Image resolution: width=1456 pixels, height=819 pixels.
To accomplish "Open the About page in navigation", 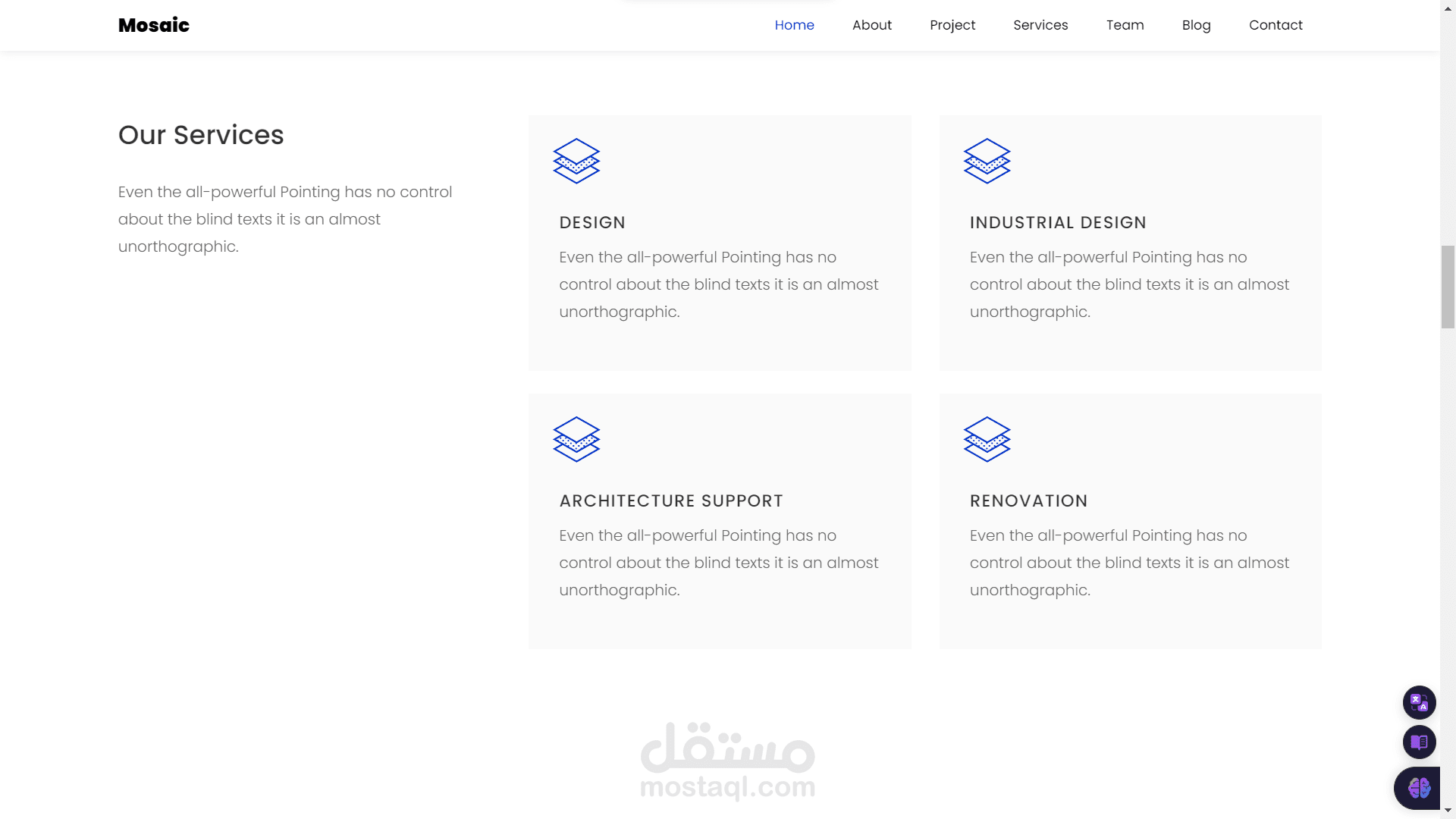I will [871, 25].
